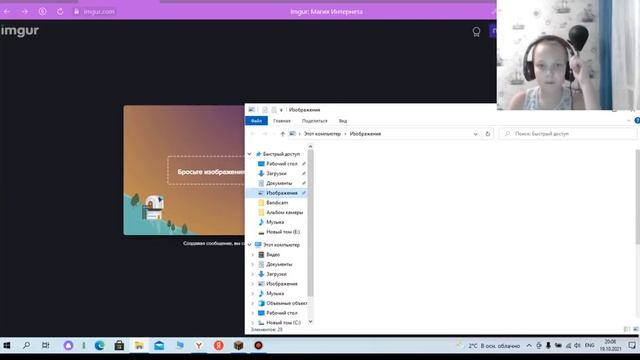Image resolution: width=640 pixels, height=360 pixels.
Task: Open red Yandex icon in taskbar
Action: pyautogui.click(x=219, y=346)
